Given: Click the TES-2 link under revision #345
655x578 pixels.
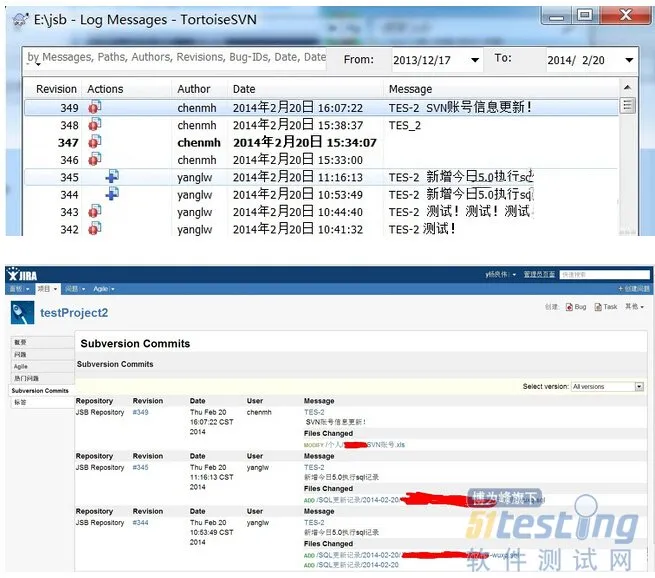Looking at the screenshot, I should point(314,467).
